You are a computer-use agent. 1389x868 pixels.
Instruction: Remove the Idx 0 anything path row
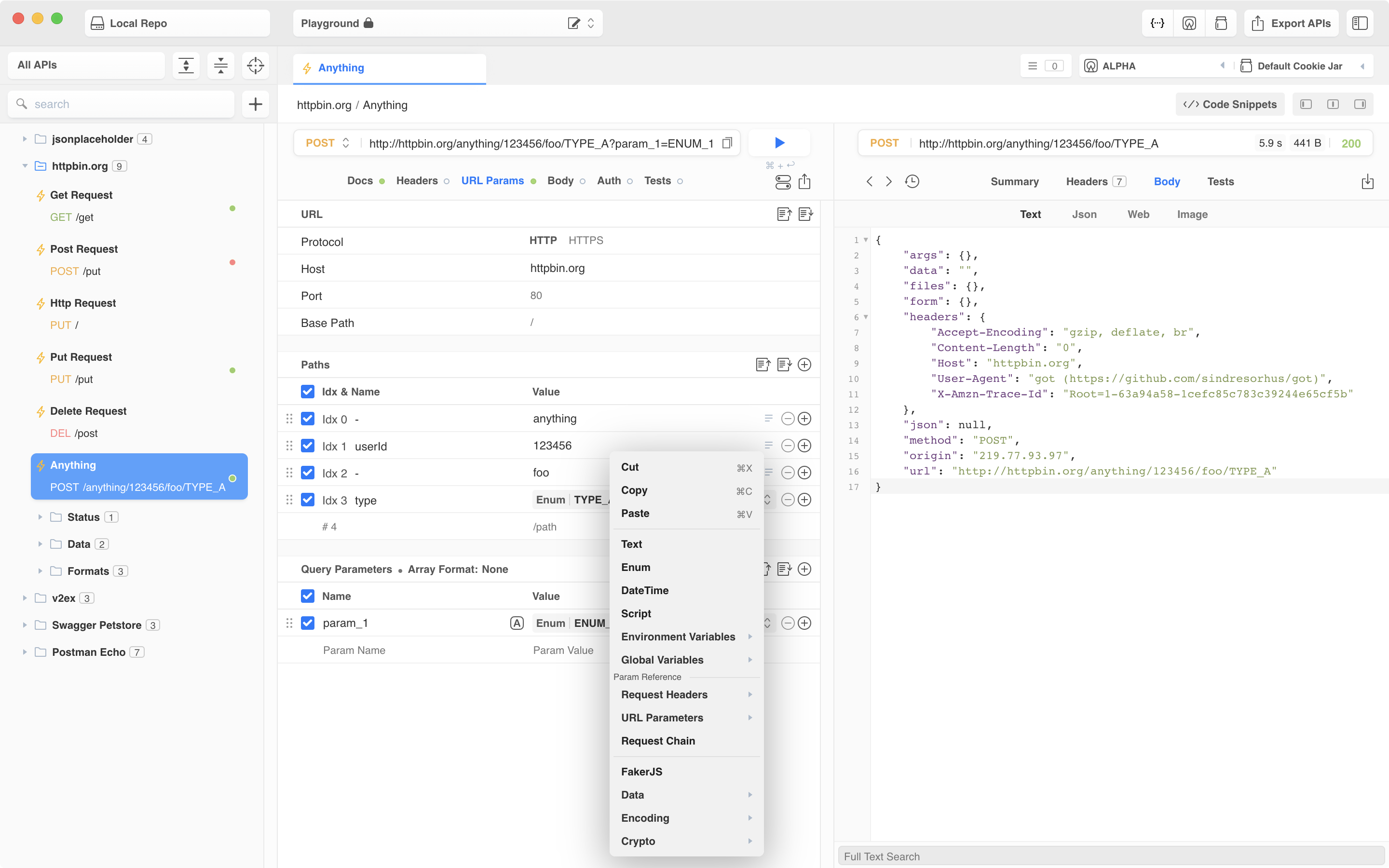[788, 419]
